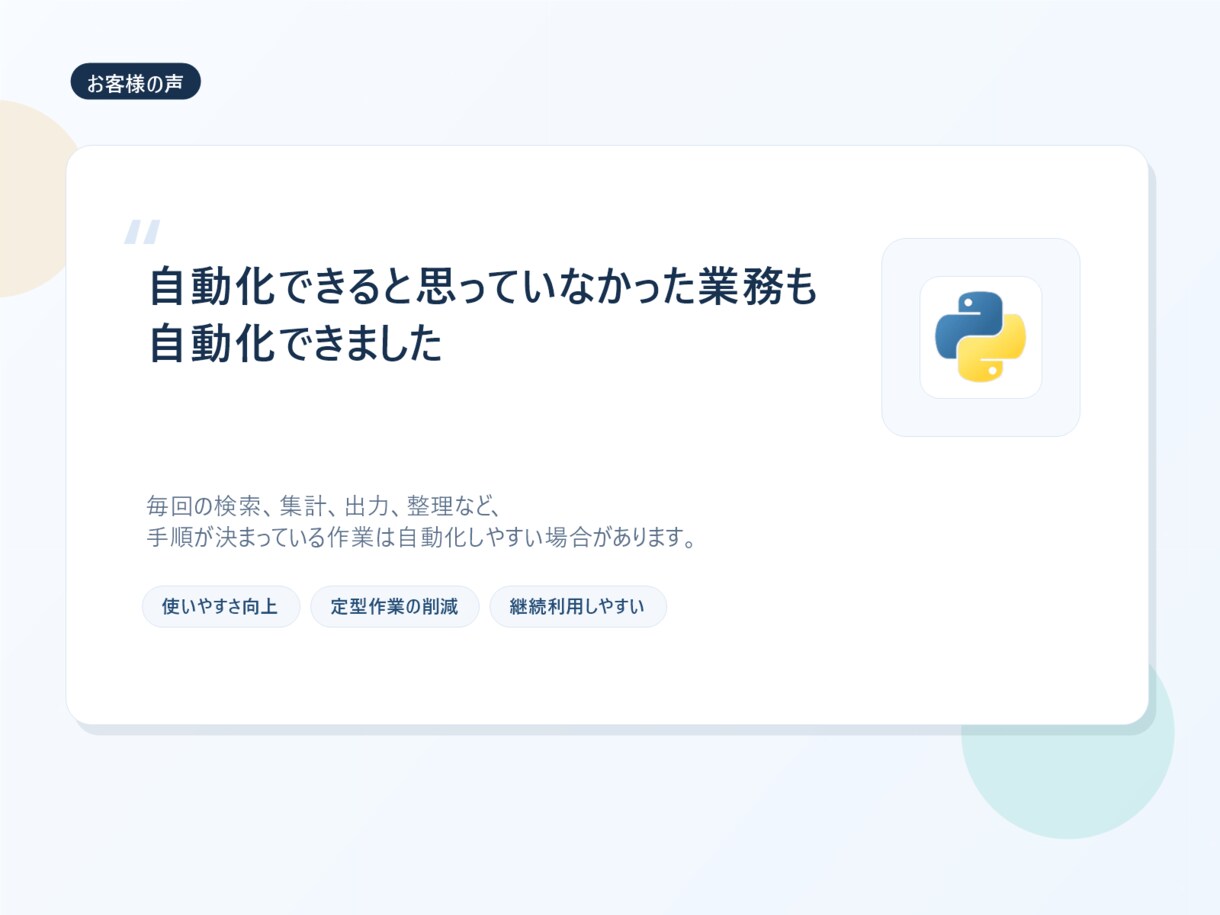Click the 使いやすさ向上 tag

[220, 606]
